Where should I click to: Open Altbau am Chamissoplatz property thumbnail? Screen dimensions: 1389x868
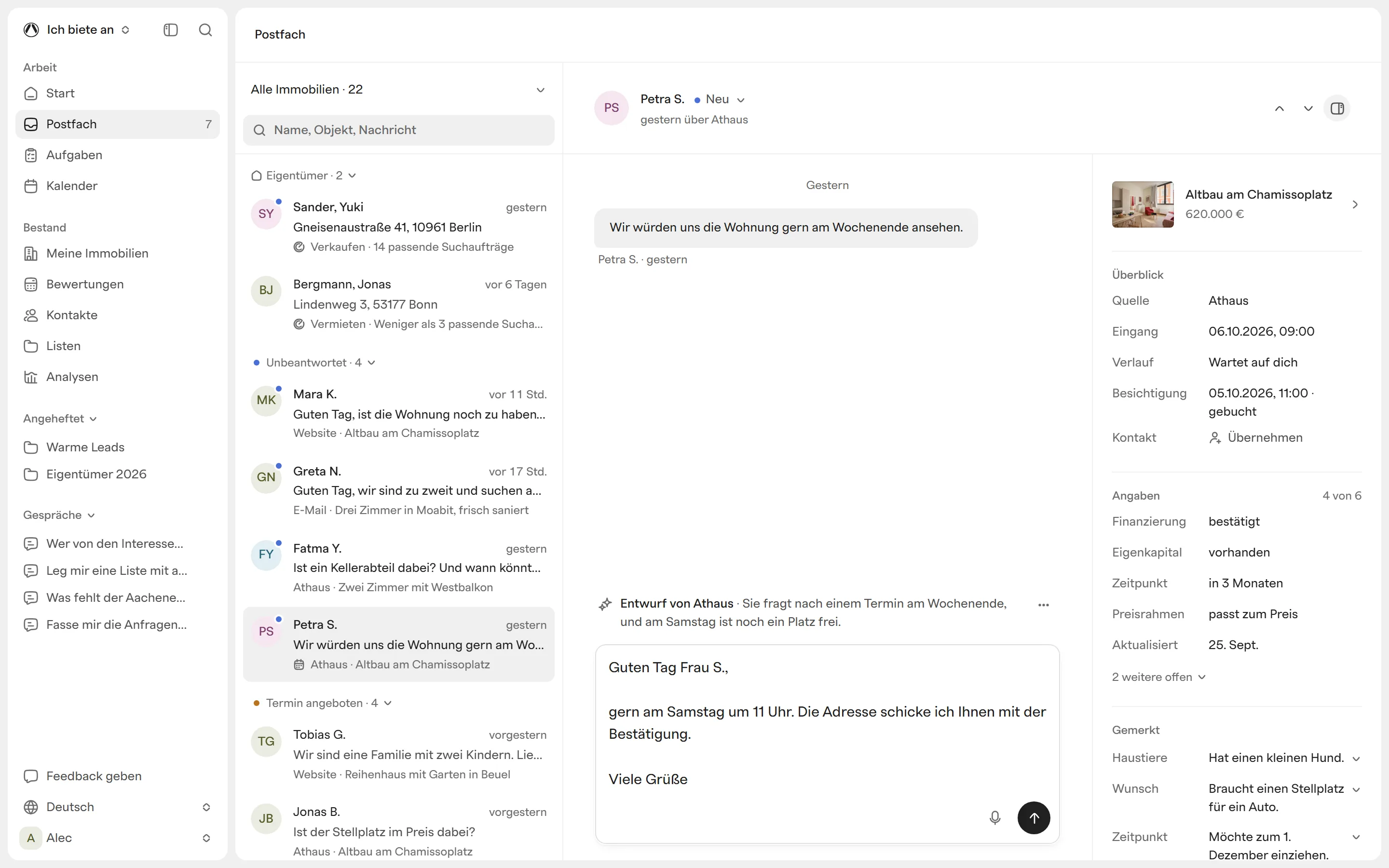1143,204
